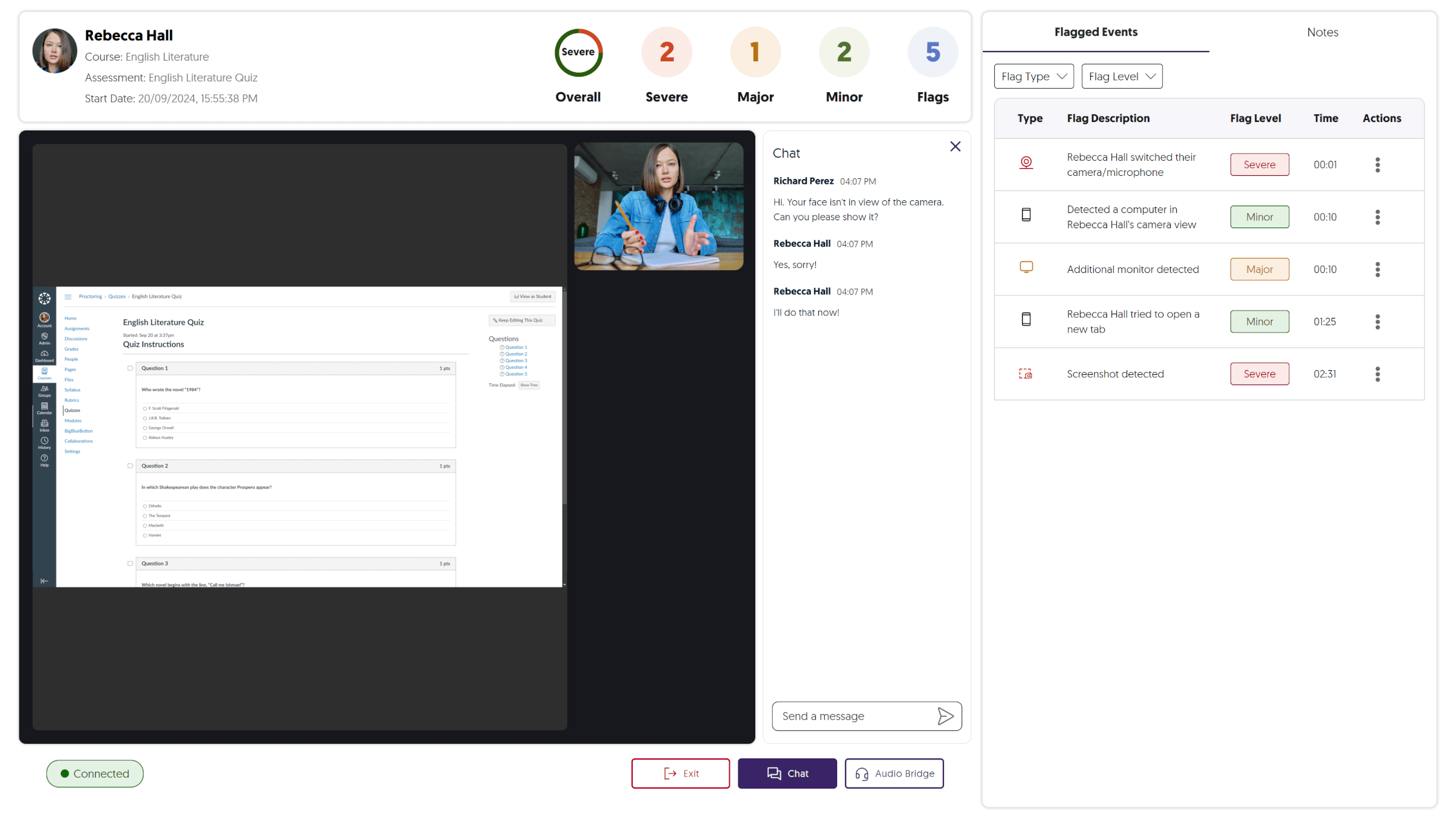Select the Severe overall rating indicator
This screenshot has height=819, width=1456.
coord(578,54)
